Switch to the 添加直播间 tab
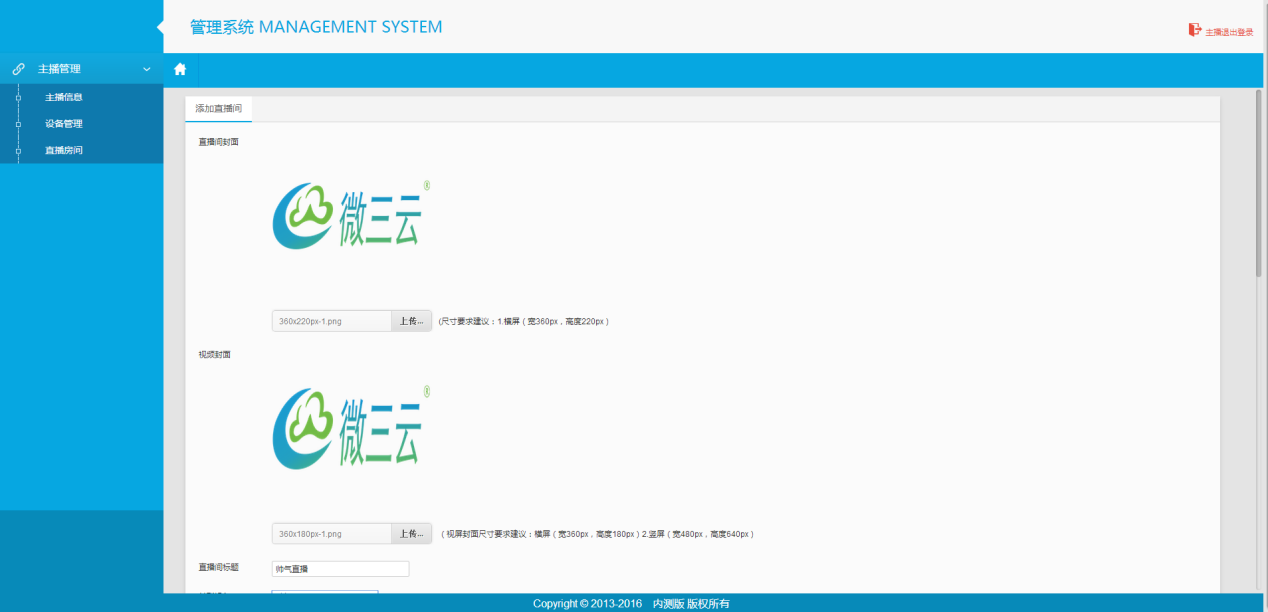 click(218, 108)
